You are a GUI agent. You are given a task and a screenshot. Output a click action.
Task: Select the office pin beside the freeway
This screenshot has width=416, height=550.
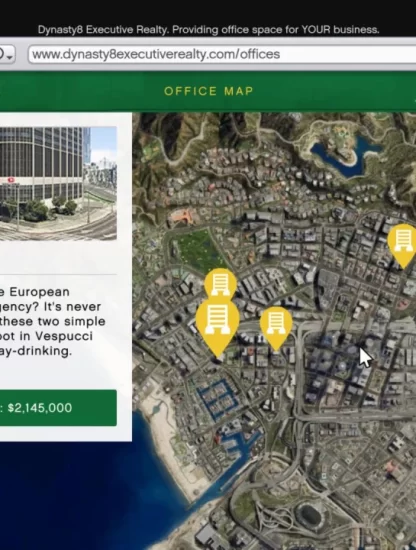pos(276,326)
